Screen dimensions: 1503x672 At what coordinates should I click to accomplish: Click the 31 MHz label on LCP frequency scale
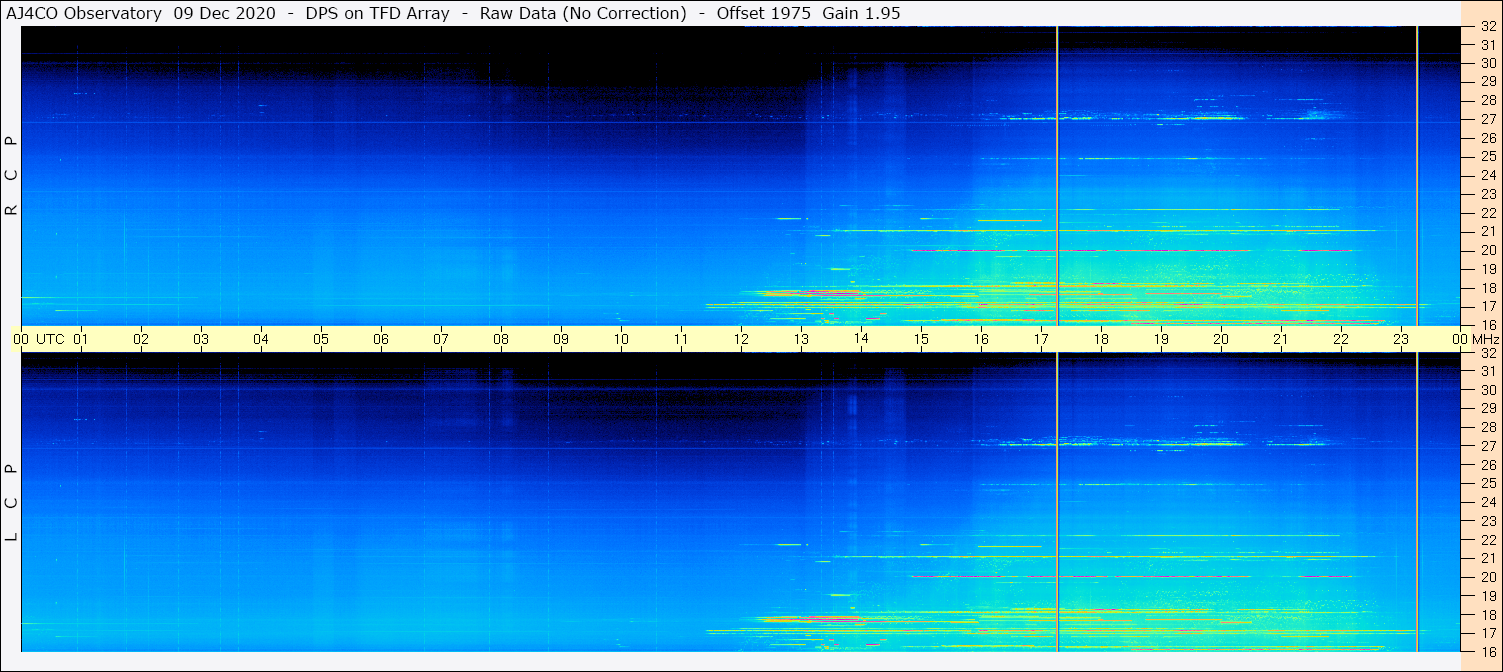(x=1487, y=371)
